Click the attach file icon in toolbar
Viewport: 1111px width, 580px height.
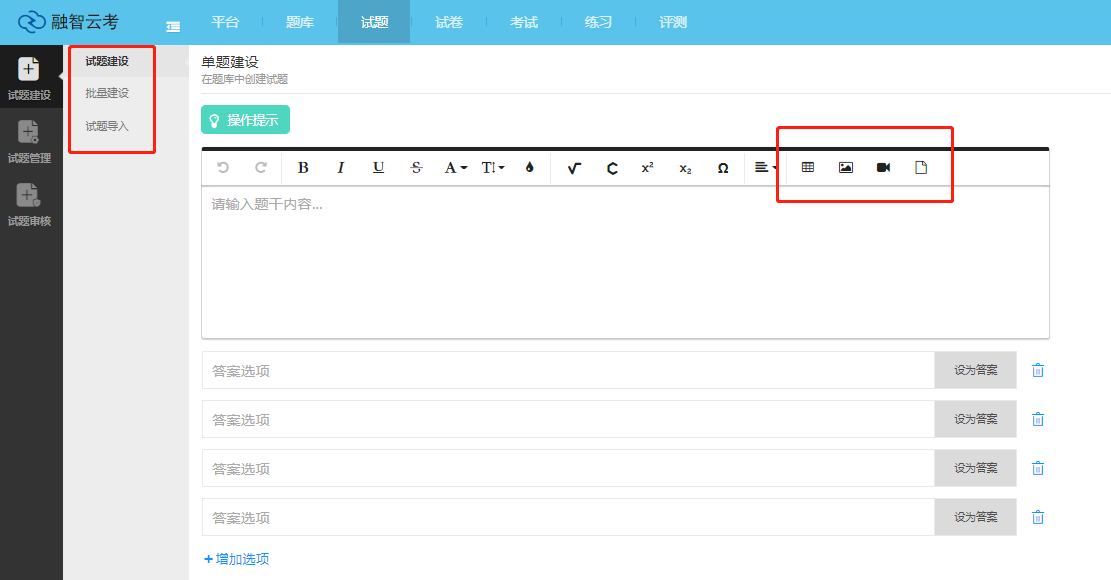coord(921,168)
